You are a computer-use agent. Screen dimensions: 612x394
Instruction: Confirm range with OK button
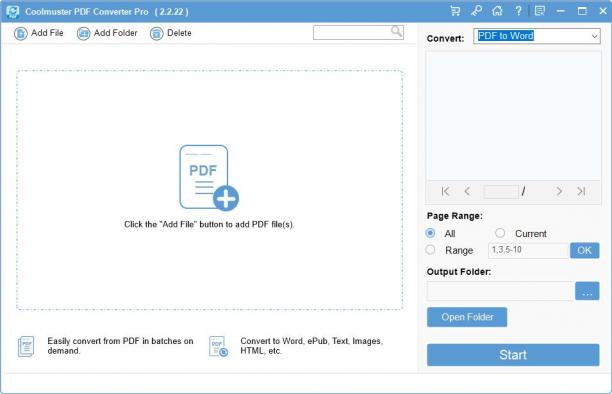pyautogui.click(x=584, y=250)
